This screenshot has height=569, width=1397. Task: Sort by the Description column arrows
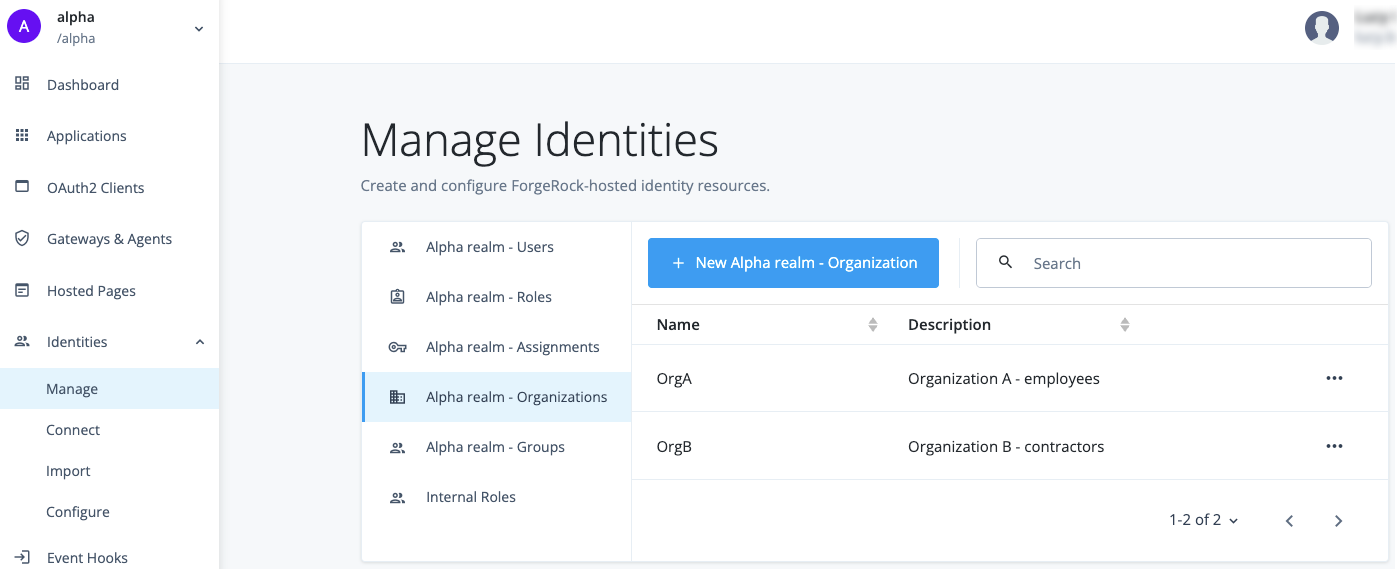click(x=1125, y=325)
